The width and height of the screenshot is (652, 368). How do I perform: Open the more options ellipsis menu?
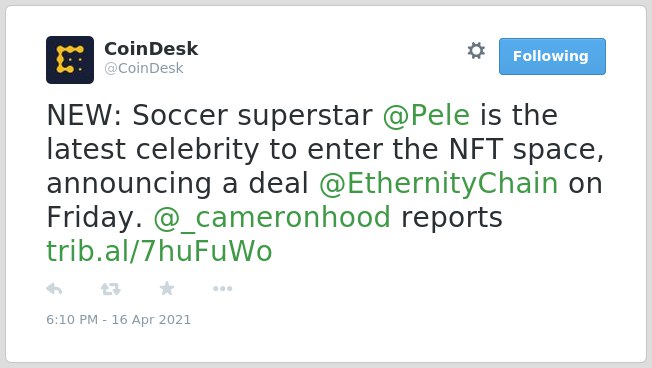(222, 289)
